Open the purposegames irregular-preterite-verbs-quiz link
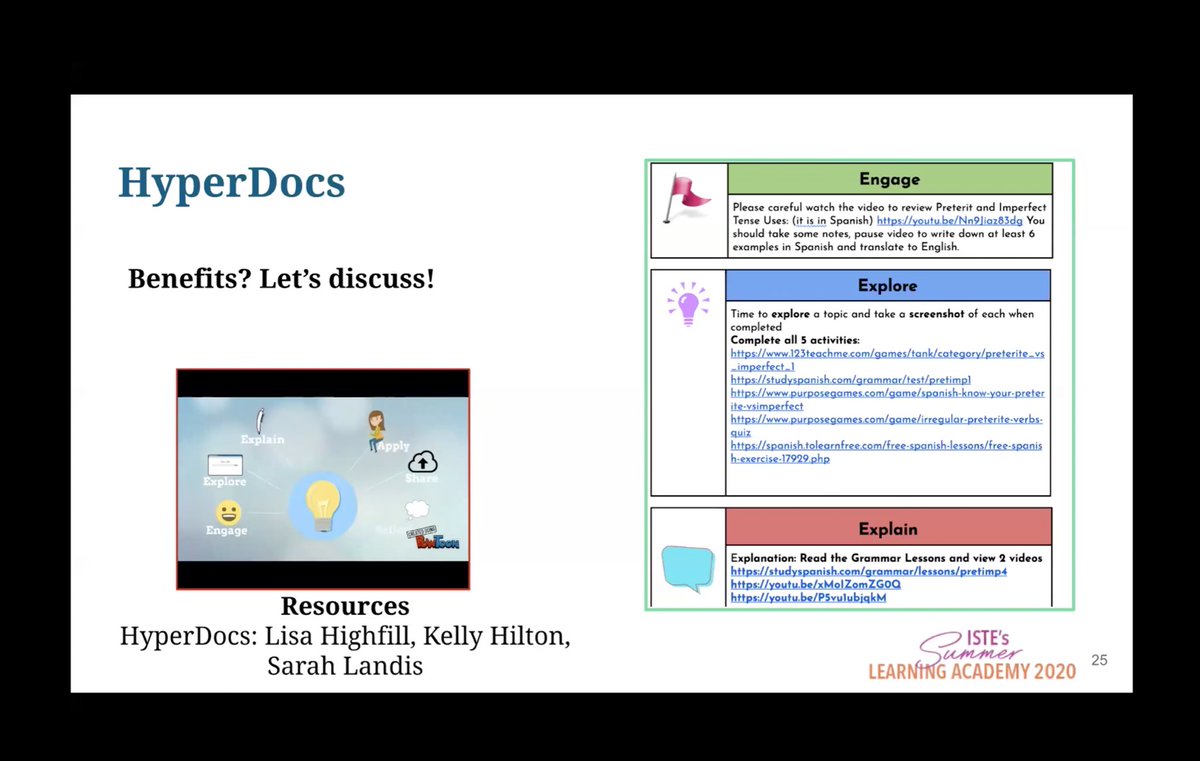The width and height of the screenshot is (1200, 761). point(887,426)
